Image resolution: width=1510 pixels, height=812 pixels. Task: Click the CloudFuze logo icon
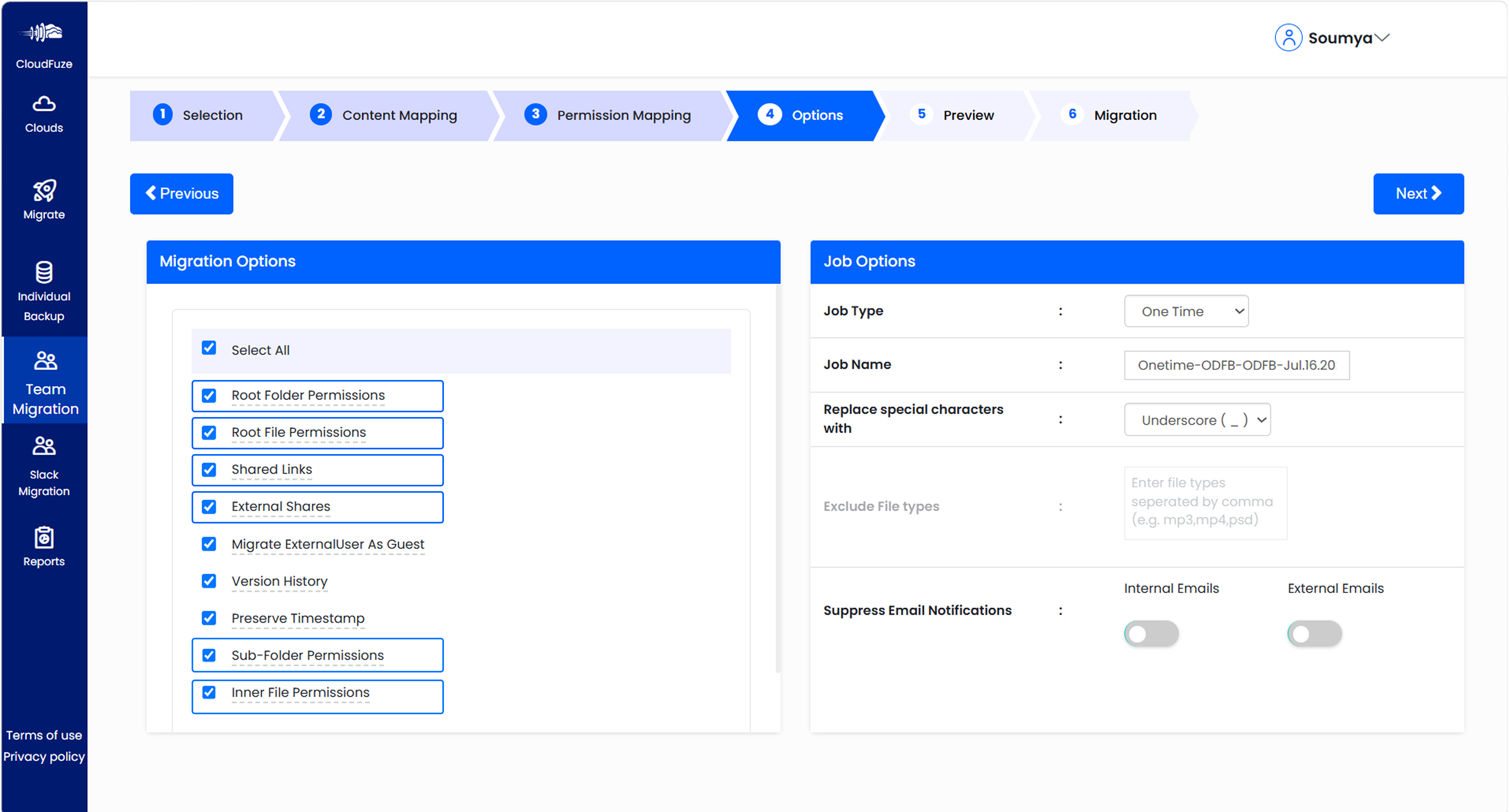(41, 32)
